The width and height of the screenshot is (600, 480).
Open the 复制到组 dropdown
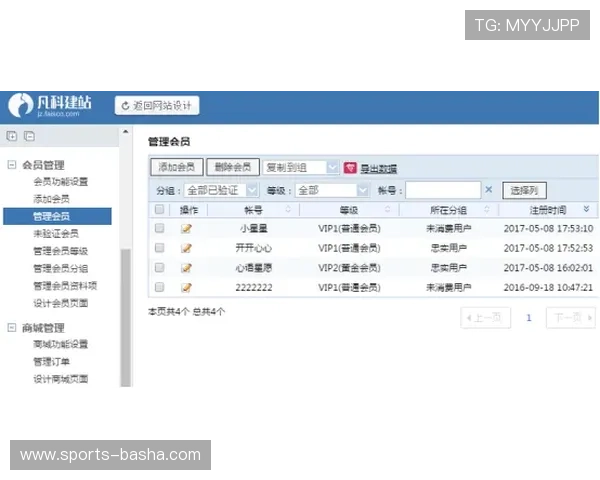301,167
